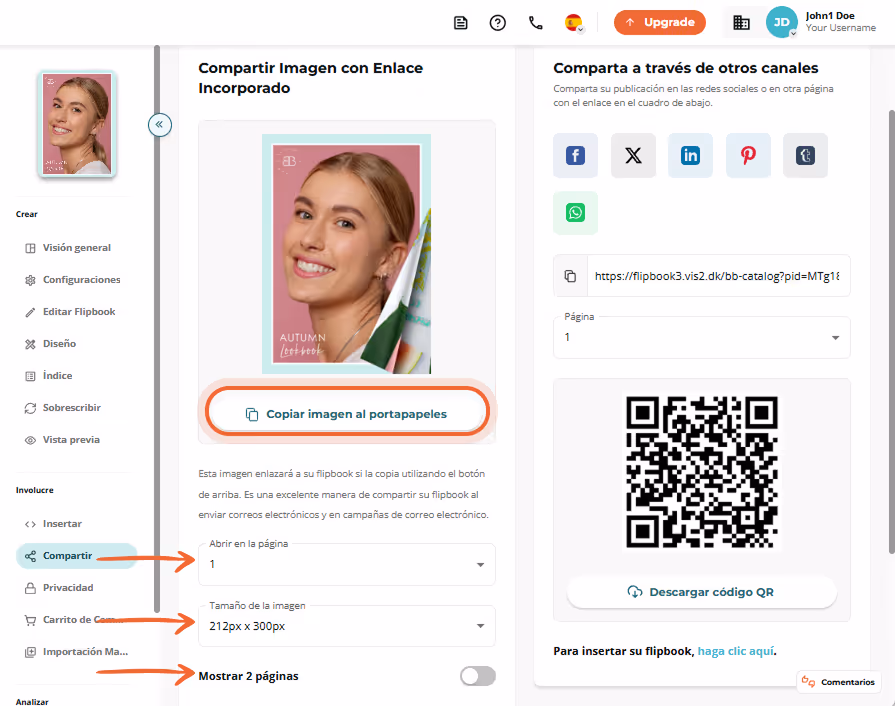Viewport: 895px width, 706px height.
Task: Share on LinkedIn
Action: [x=690, y=155]
